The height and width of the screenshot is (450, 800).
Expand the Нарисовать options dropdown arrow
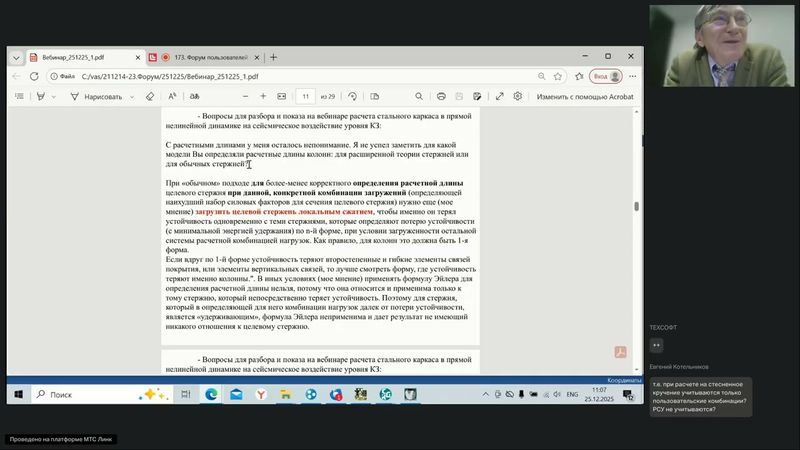pos(132,96)
